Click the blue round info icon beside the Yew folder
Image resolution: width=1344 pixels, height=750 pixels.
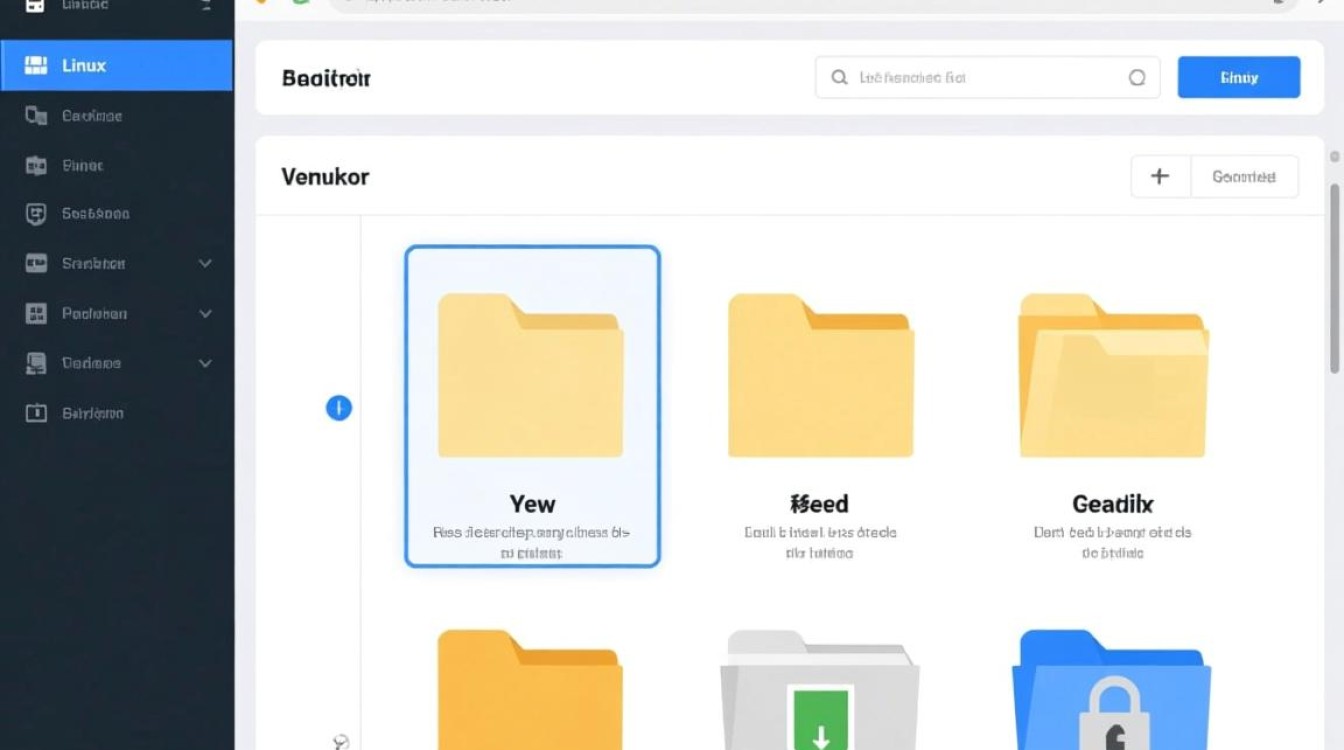[x=339, y=408]
